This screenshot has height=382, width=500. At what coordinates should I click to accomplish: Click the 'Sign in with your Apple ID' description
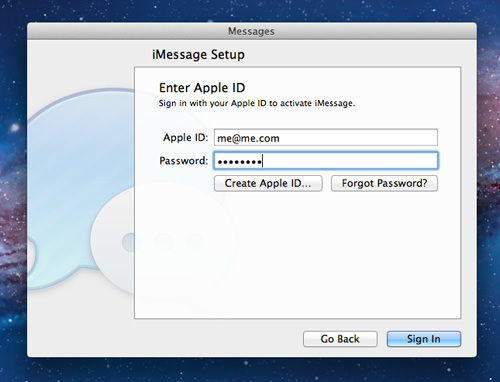257,103
